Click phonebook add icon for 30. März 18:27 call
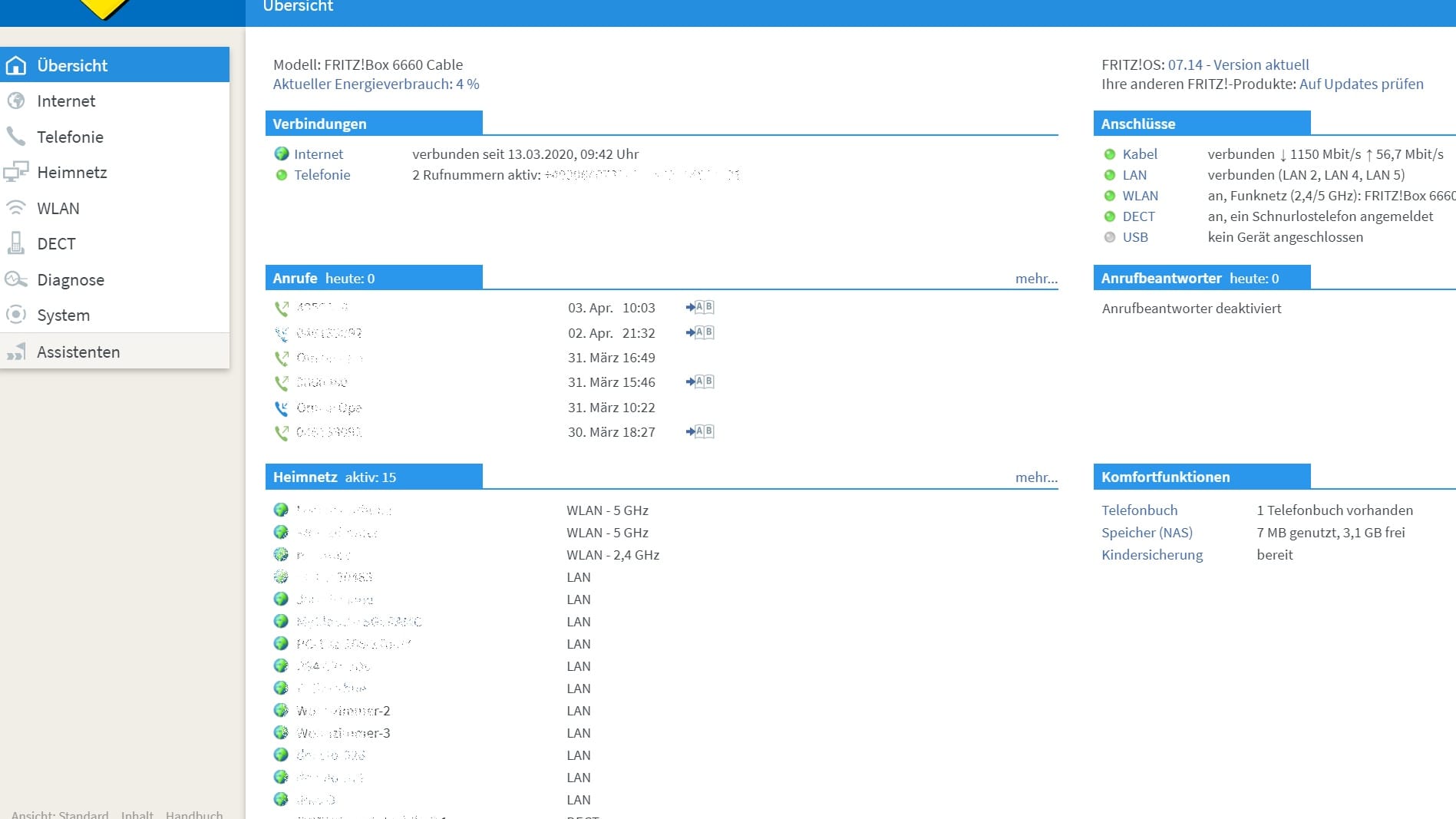 (700, 431)
